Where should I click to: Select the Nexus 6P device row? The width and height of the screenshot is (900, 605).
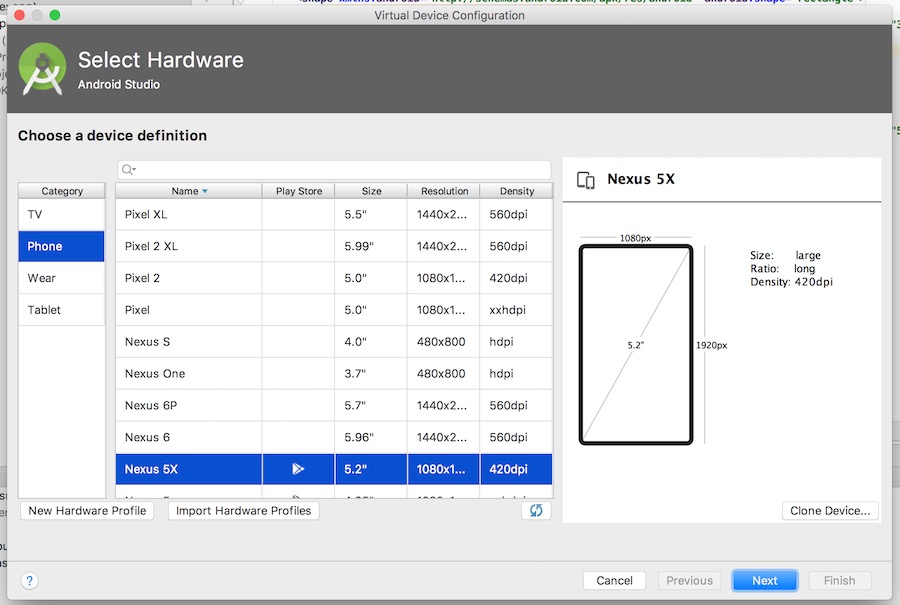pos(334,405)
